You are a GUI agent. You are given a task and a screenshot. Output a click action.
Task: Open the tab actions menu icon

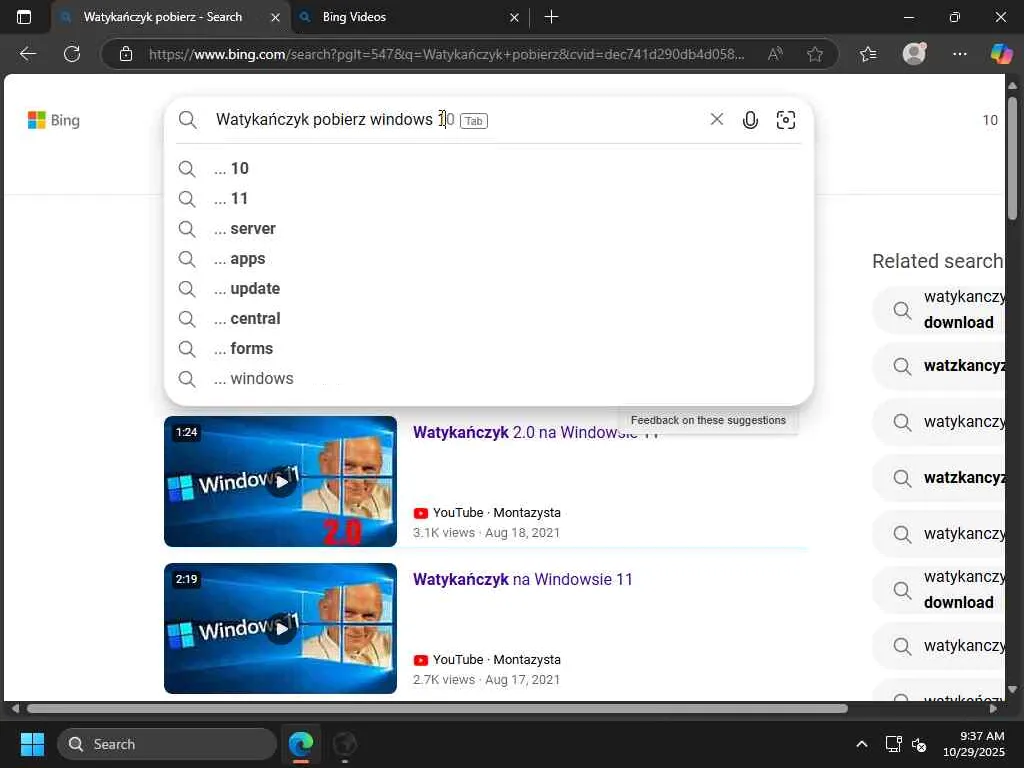point(24,17)
